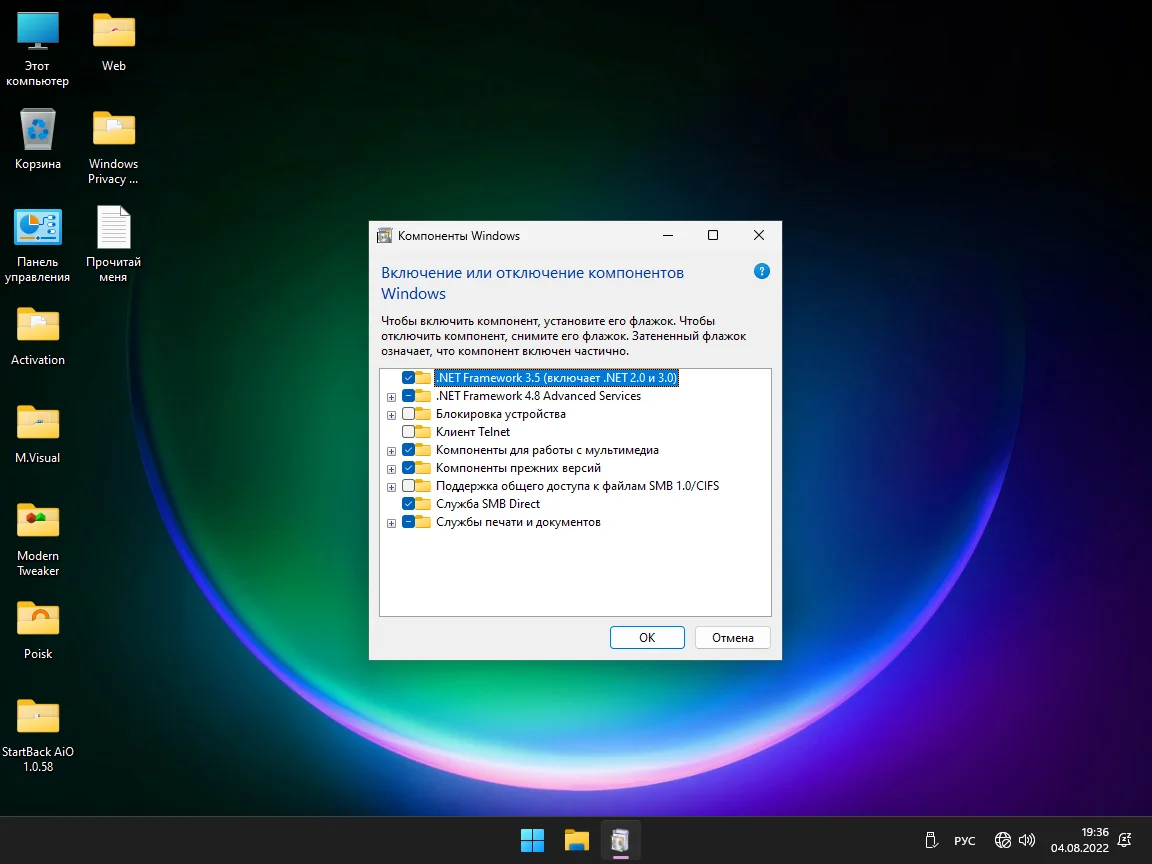Expand the .NET Framework 4.8 Advanced Services node
Viewport: 1152px width, 864px height.
click(392, 397)
